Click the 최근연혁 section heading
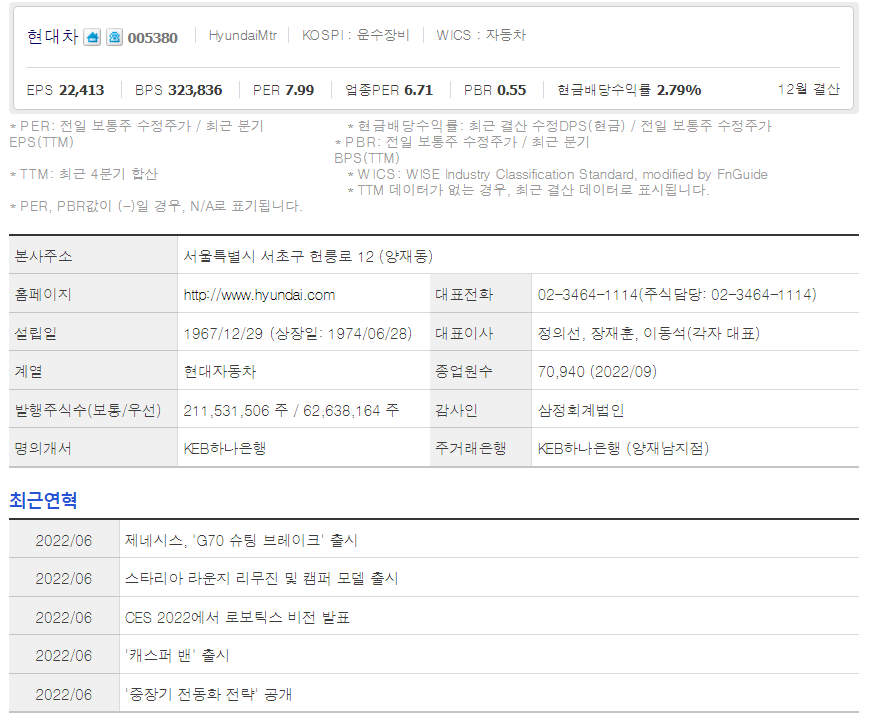 (43, 500)
